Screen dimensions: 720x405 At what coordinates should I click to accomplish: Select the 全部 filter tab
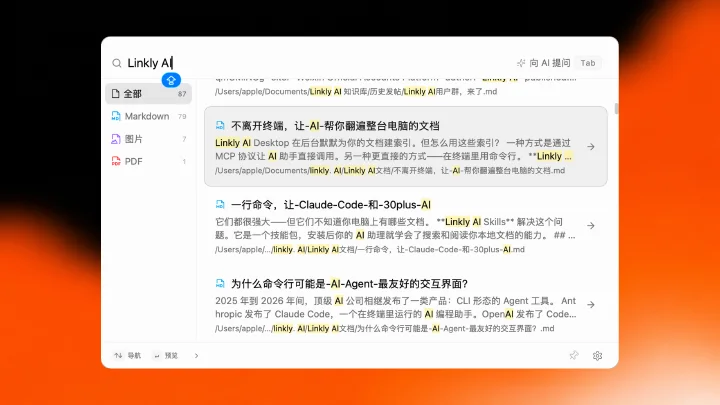(148, 94)
